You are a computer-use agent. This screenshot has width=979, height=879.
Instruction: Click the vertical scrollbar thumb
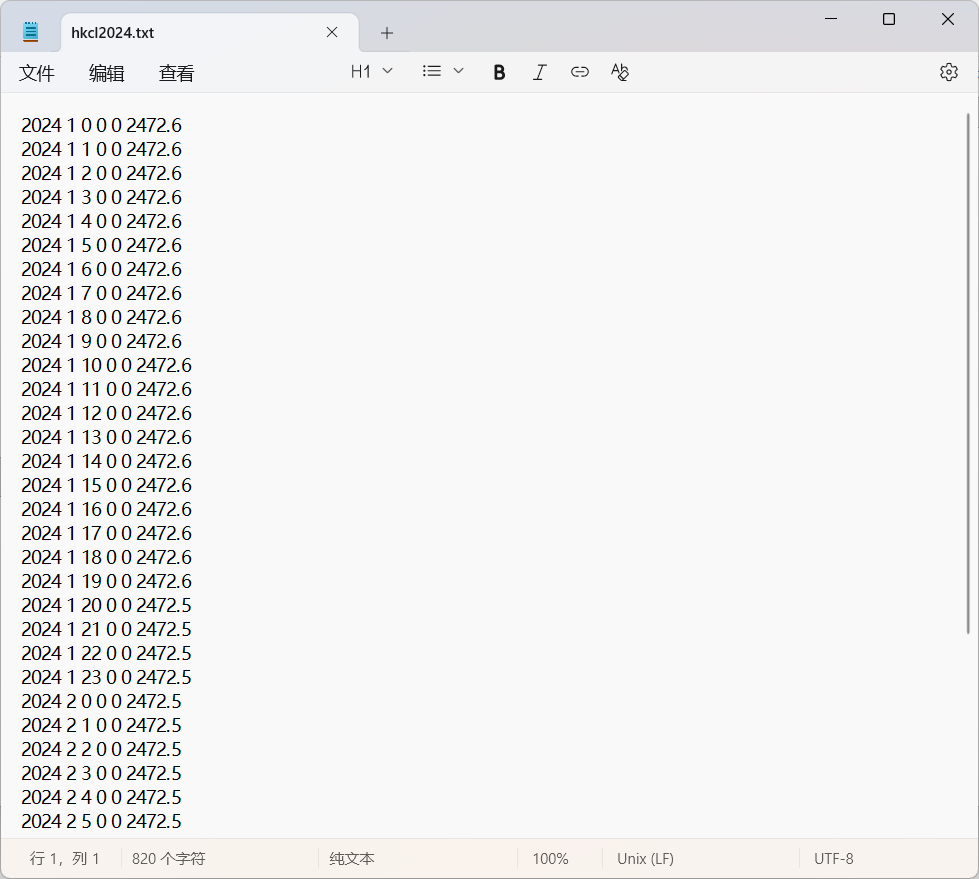tap(967, 372)
